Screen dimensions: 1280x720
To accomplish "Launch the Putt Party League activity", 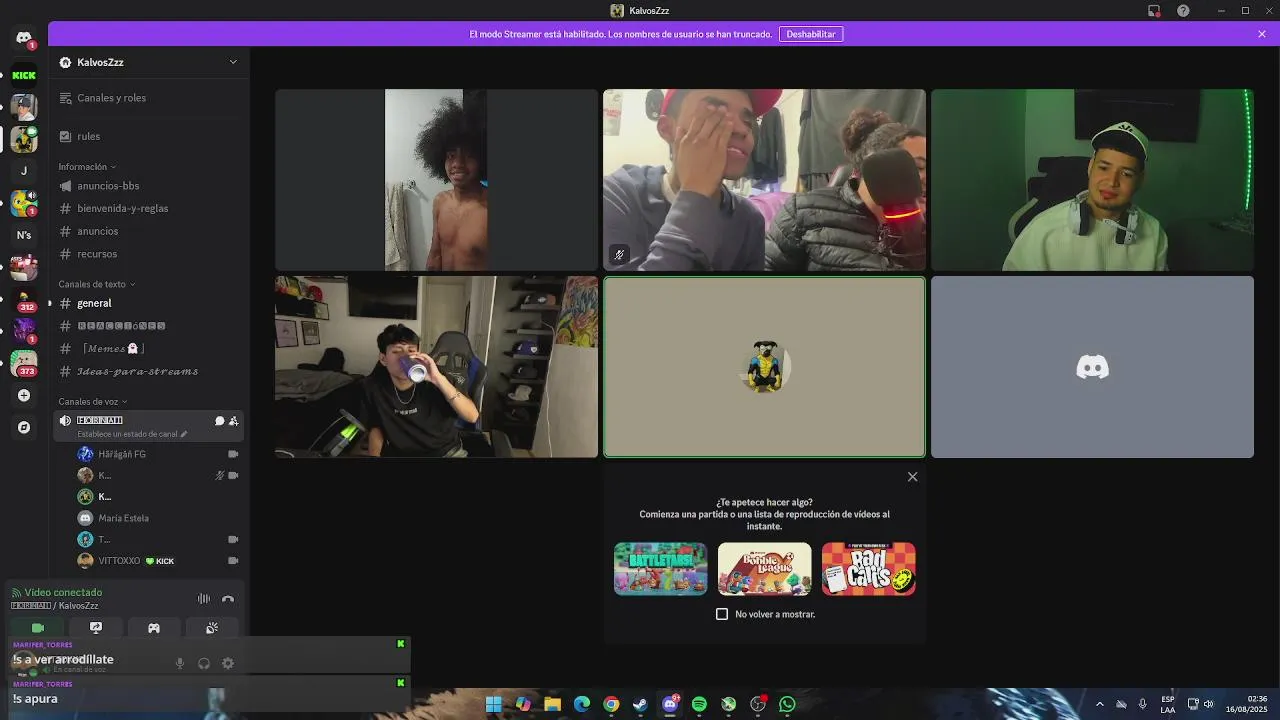I will (764, 569).
